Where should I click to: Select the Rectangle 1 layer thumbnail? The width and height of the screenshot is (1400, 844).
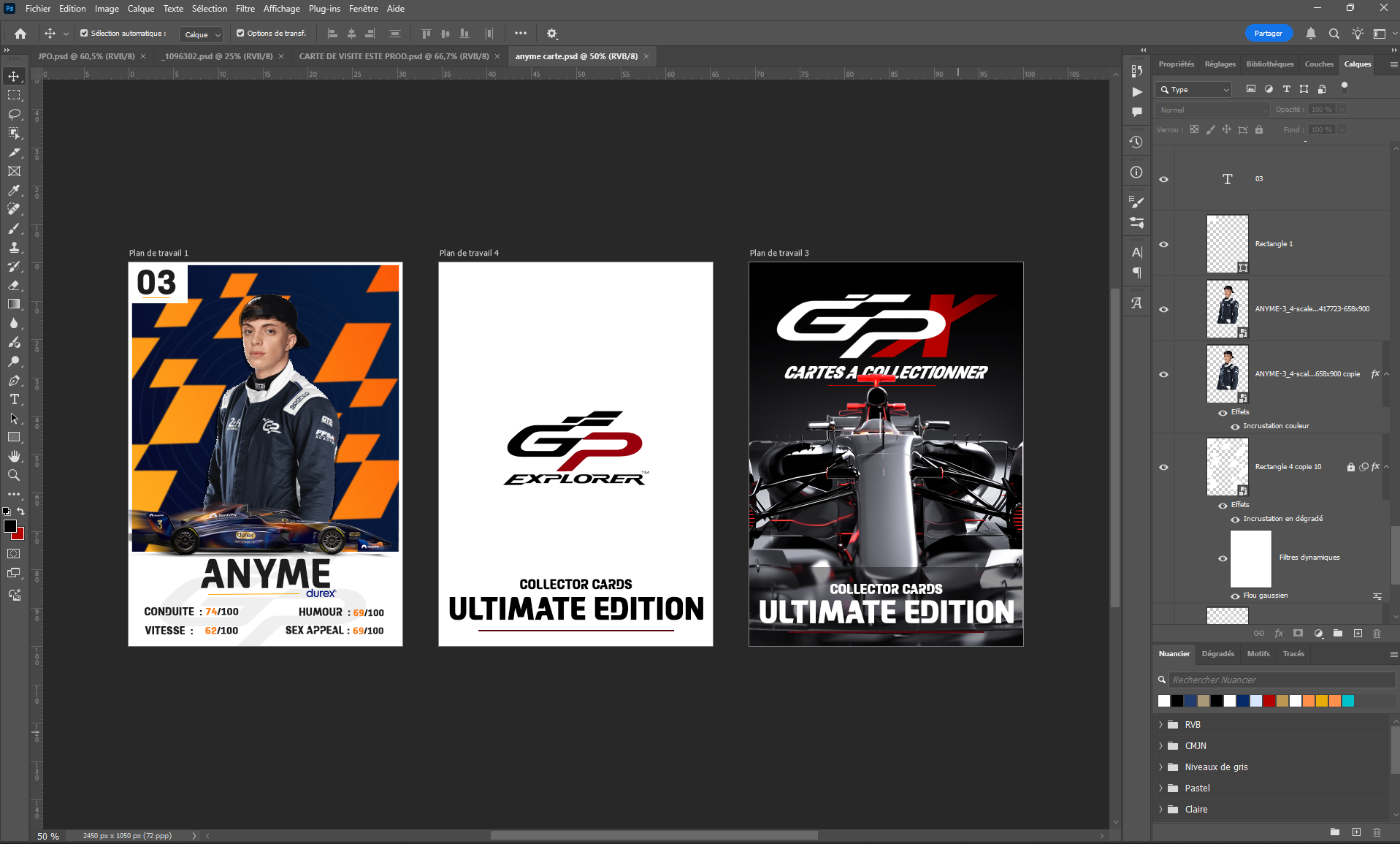(1228, 244)
